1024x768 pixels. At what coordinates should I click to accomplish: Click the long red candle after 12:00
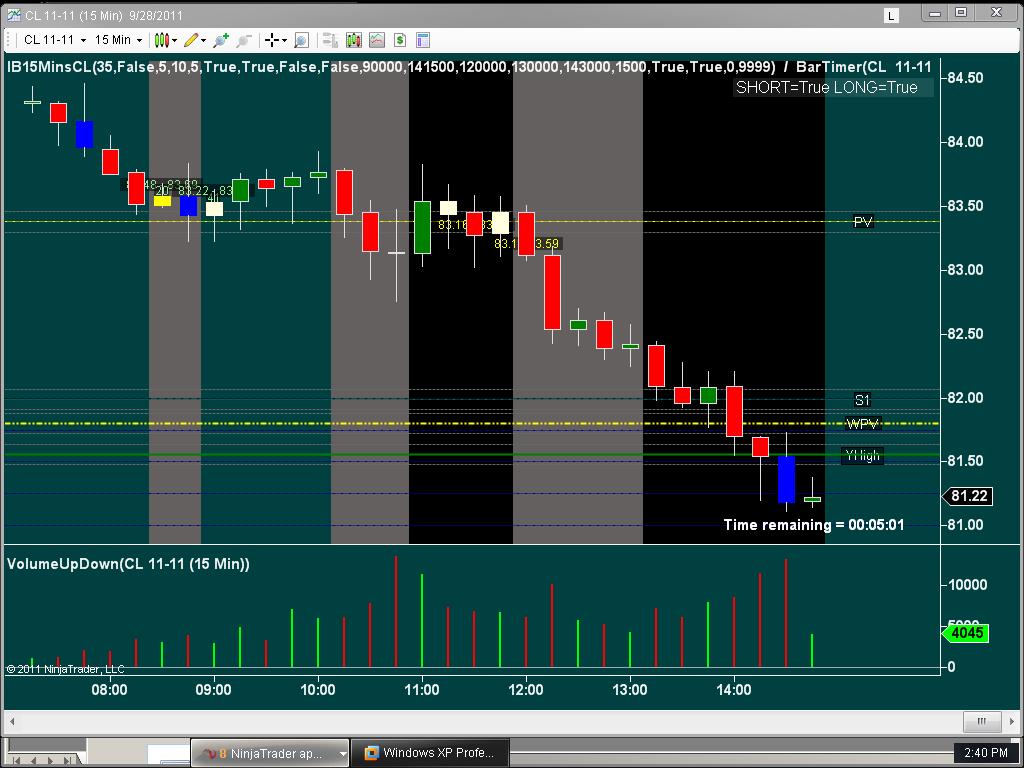pos(552,292)
